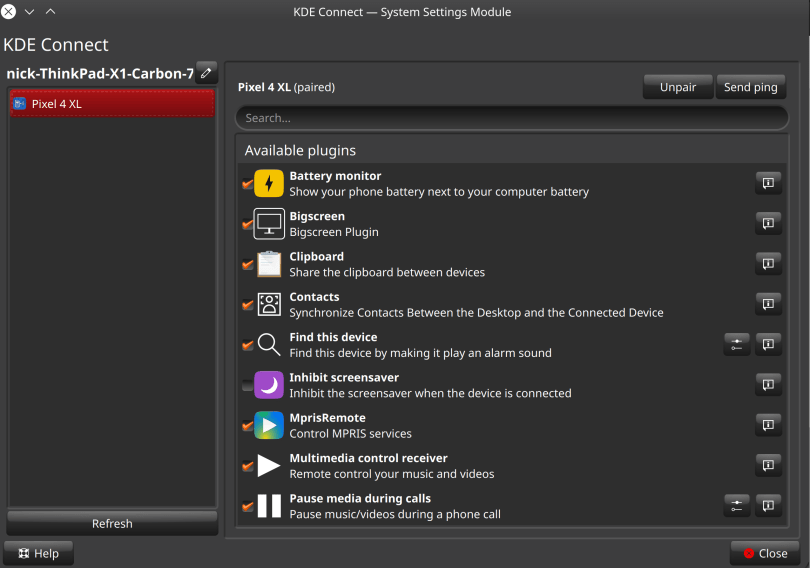Send a ping to the phone
The width and height of the screenshot is (810, 568).
[750, 87]
